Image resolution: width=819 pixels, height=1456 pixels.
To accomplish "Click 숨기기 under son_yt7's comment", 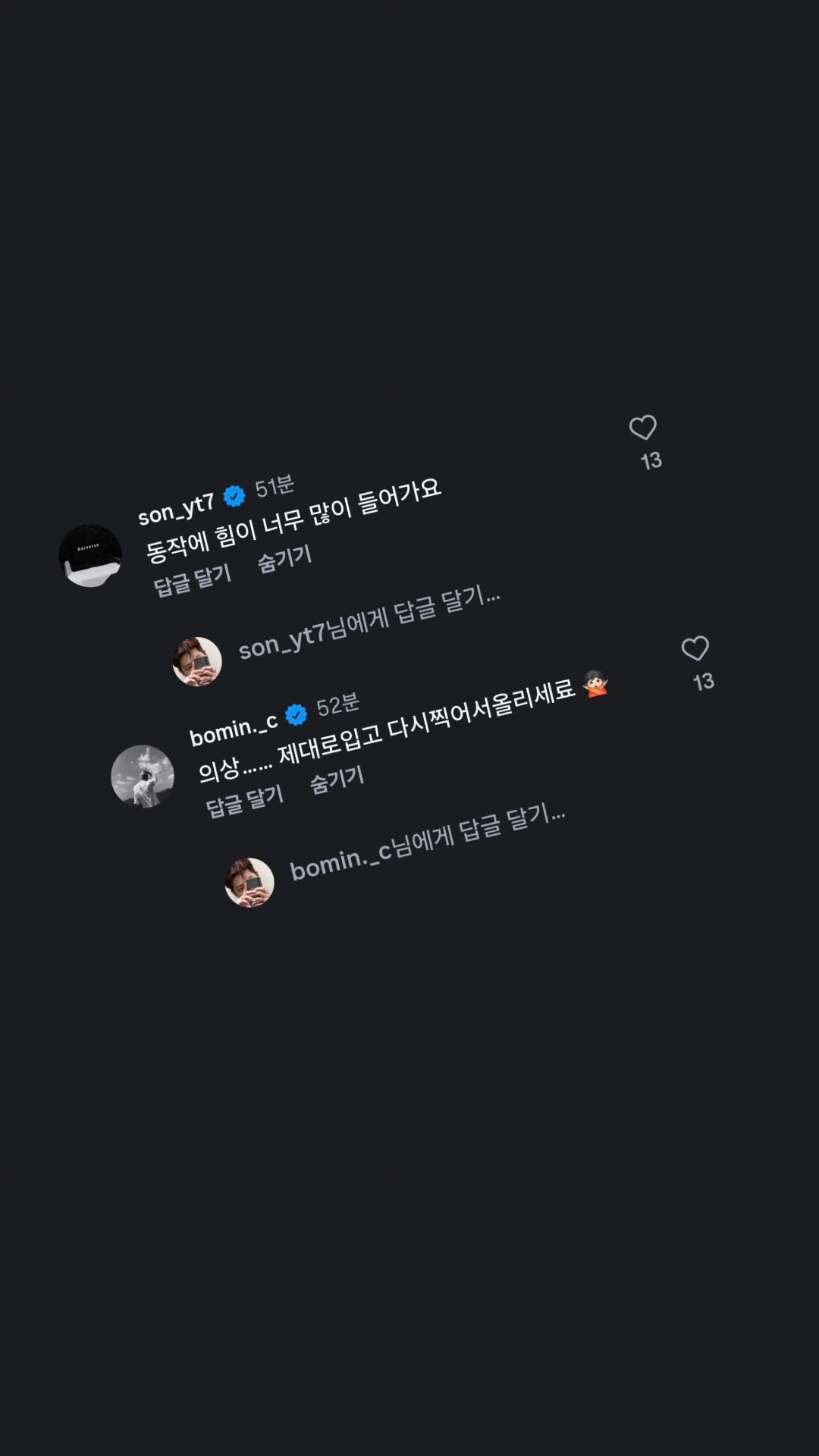I will 285,560.
